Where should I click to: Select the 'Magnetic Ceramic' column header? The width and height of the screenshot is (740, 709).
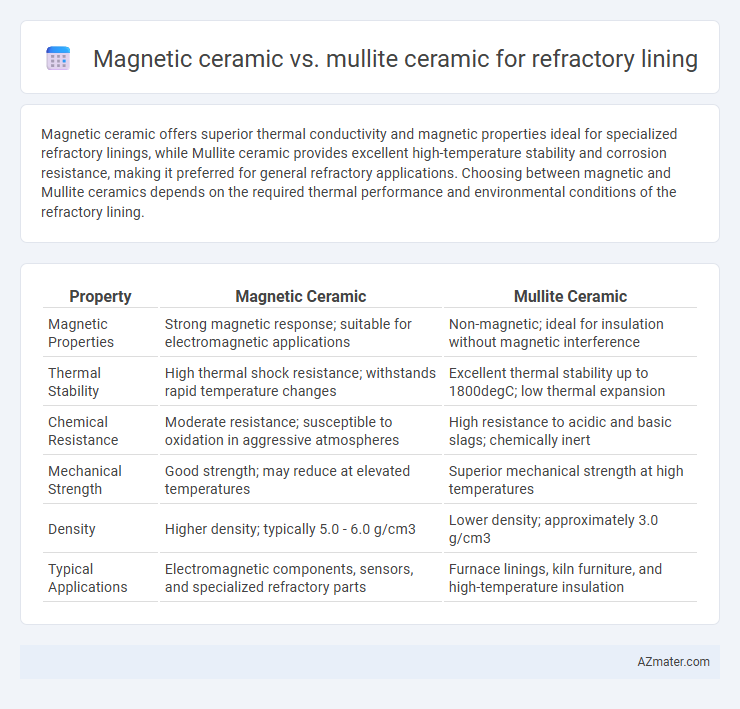click(x=301, y=296)
